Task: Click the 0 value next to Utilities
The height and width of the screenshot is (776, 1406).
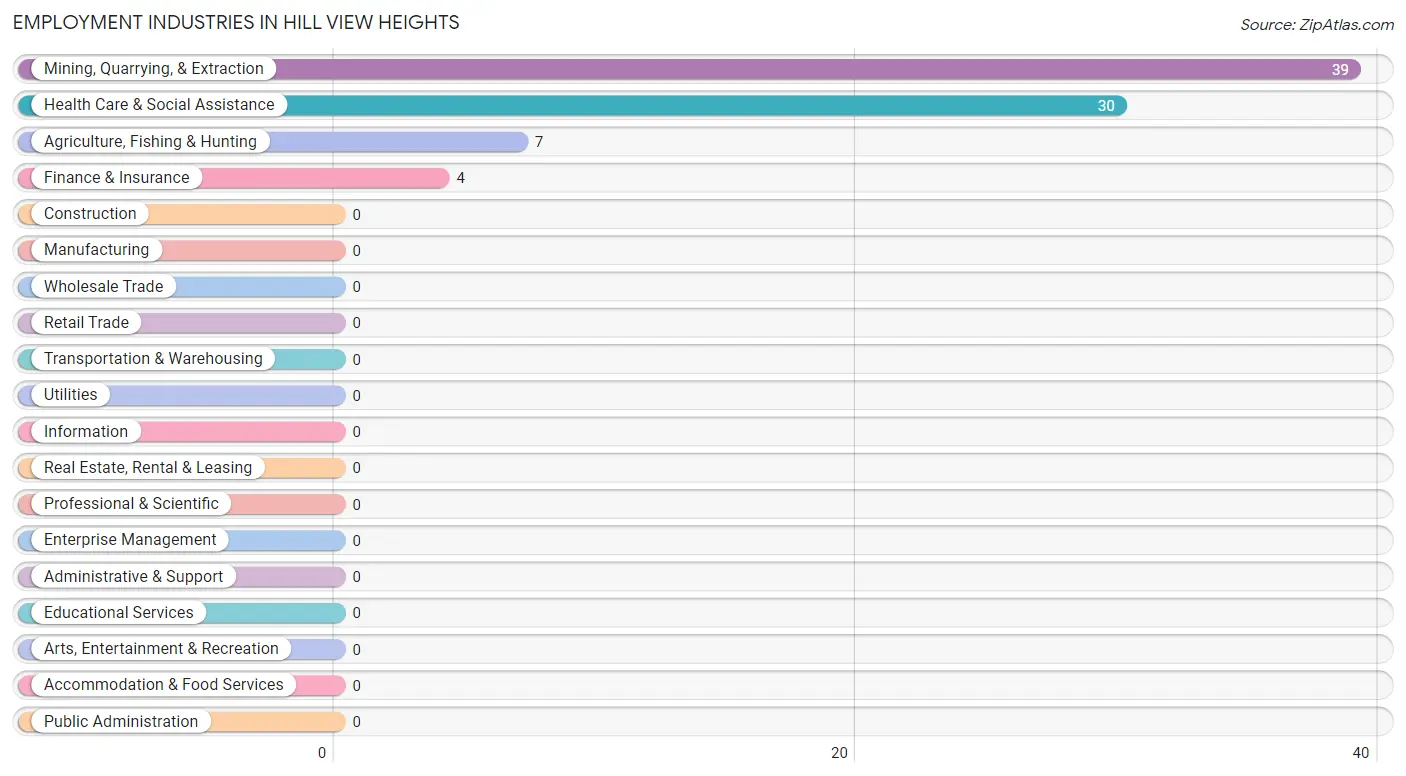Action: click(356, 396)
